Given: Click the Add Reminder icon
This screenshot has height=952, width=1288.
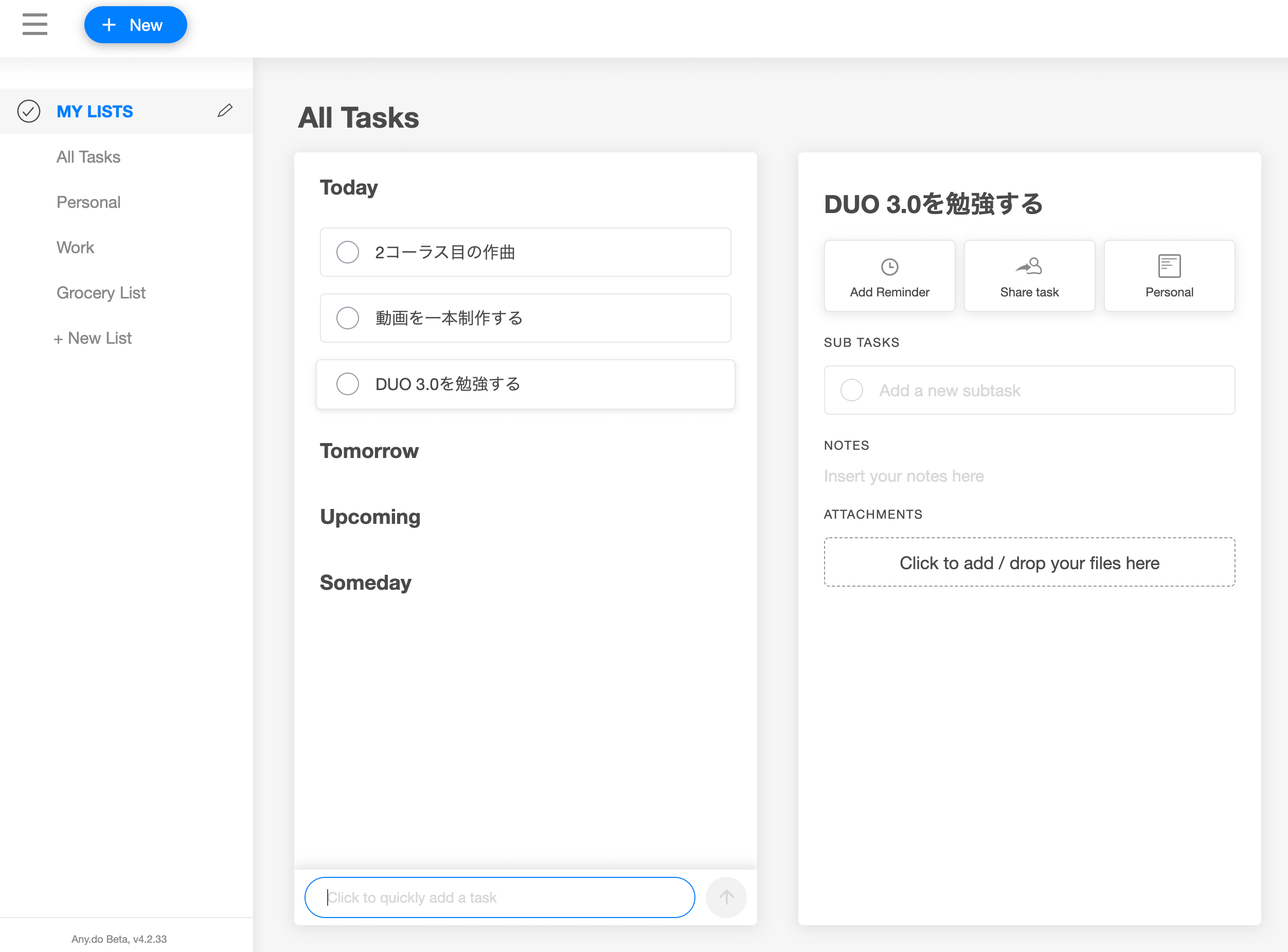Looking at the screenshot, I should pyautogui.click(x=889, y=266).
